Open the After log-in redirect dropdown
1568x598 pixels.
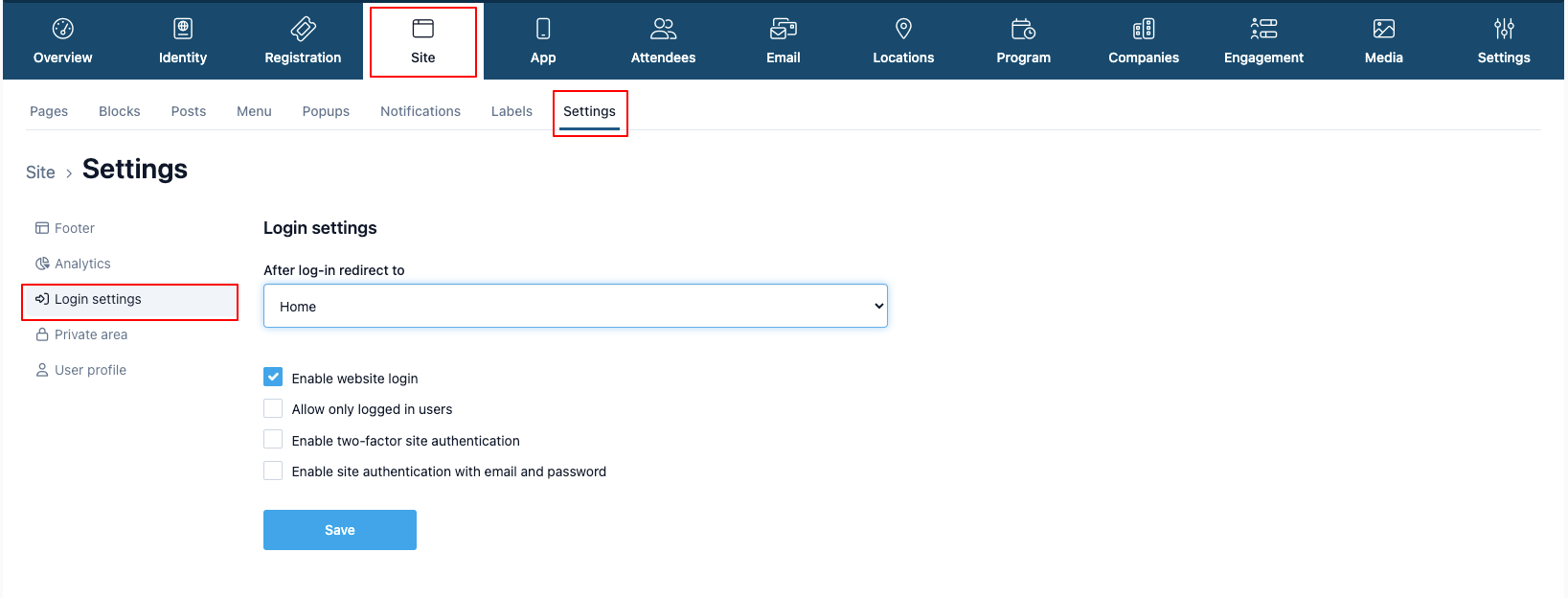click(x=576, y=306)
